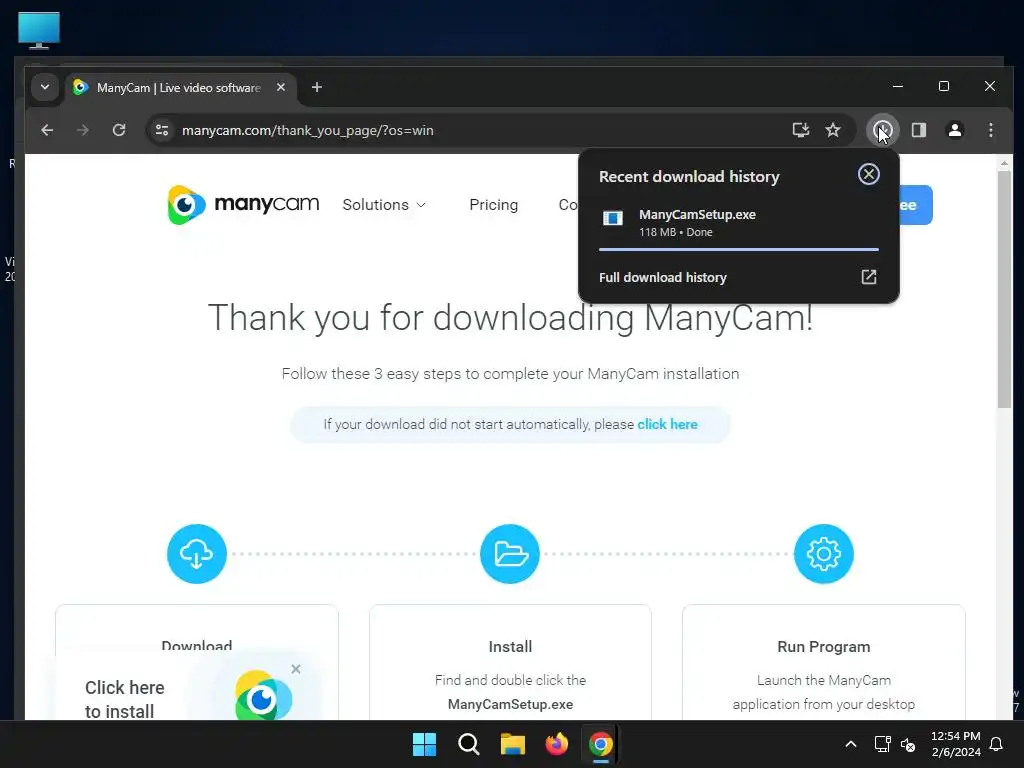Click the muted volume tray icon
This screenshot has height=768, width=1024.
point(908,744)
